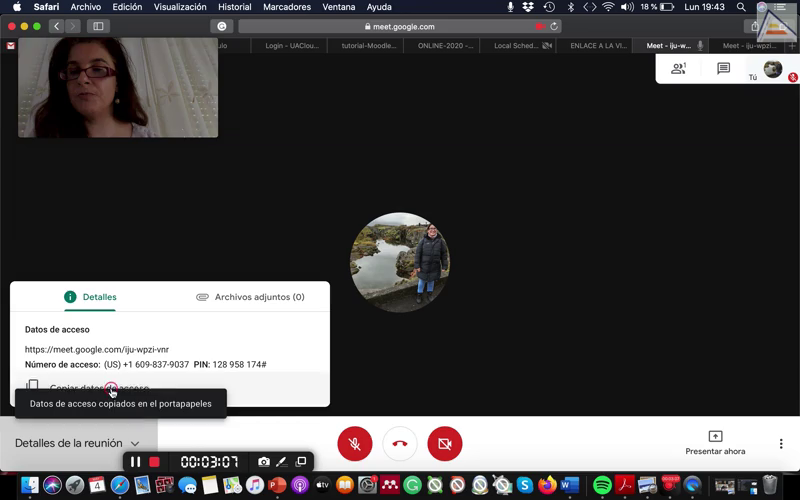Click the recorder camera snapshot icon
This screenshot has height=500, width=800.
pos(263,462)
